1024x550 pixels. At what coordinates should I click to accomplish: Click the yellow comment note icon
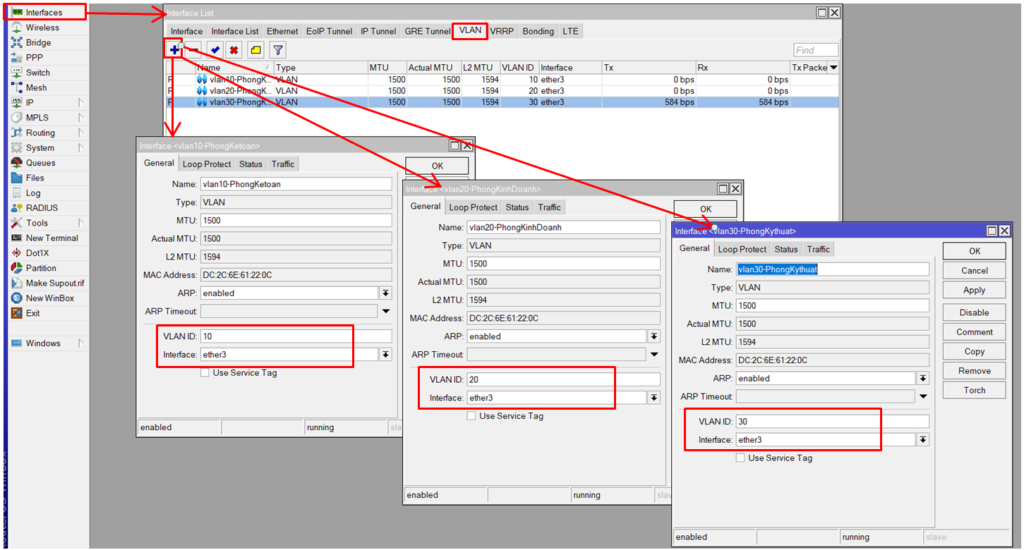[x=256, y=50]
